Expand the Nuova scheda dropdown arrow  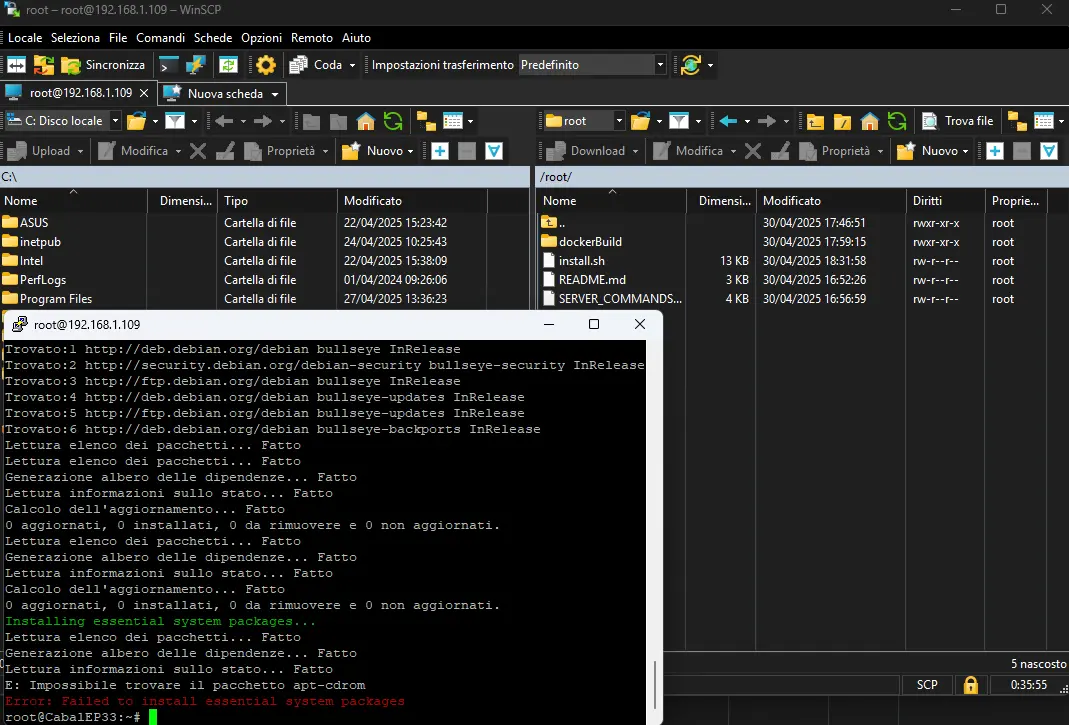275,94
